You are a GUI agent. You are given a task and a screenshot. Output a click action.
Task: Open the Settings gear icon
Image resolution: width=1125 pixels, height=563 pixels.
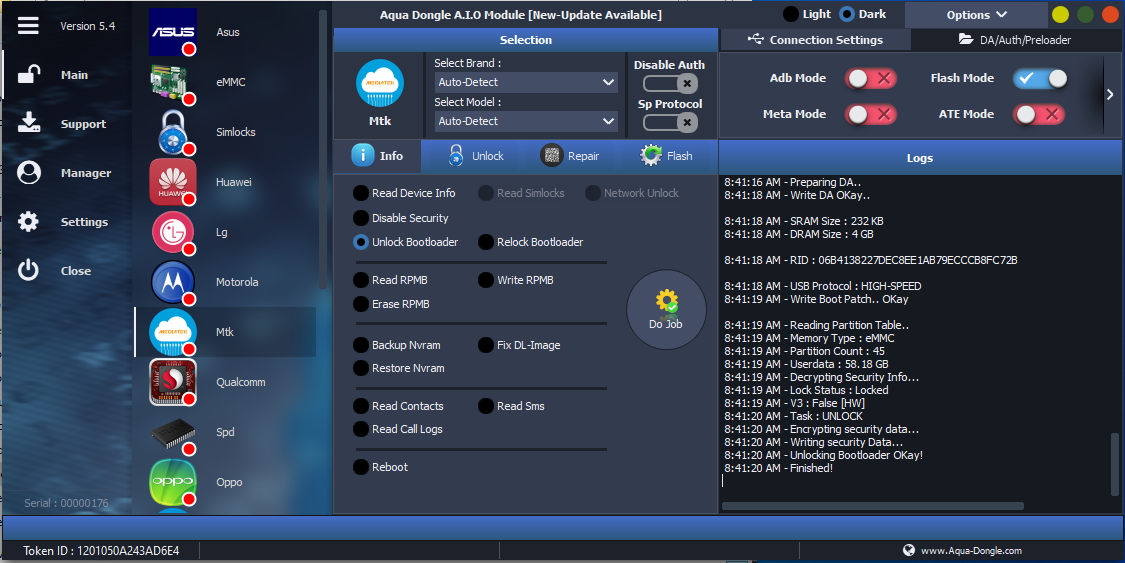29,221
